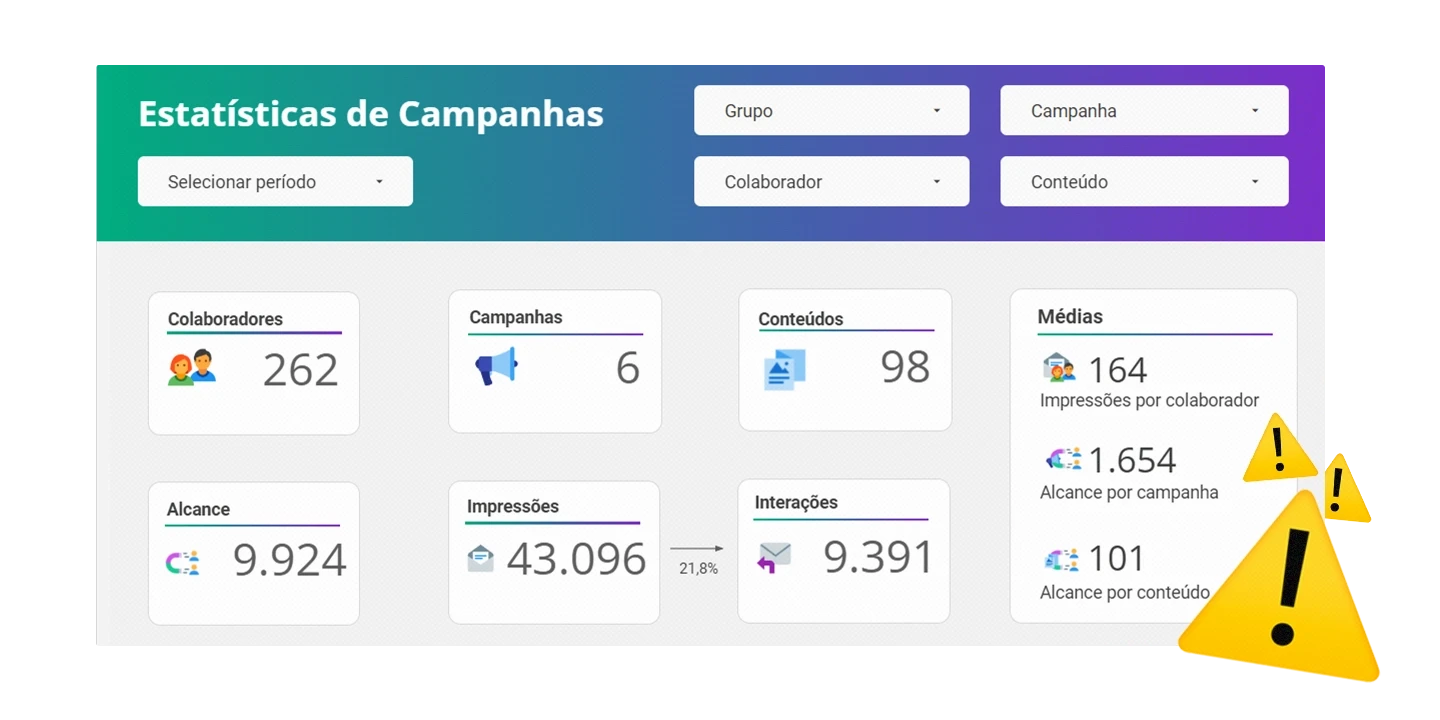This screenshot has height=720, width=1440.
Task: Click the Colaboradores people icon
Action: [x=192, y=368]
